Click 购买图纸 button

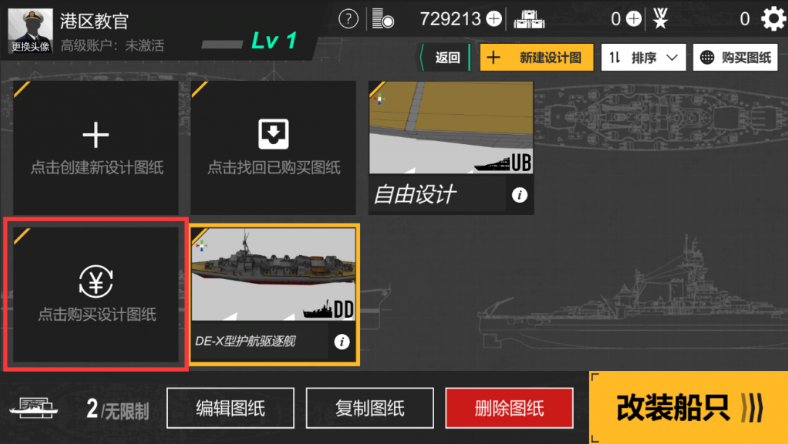[735, 58]
